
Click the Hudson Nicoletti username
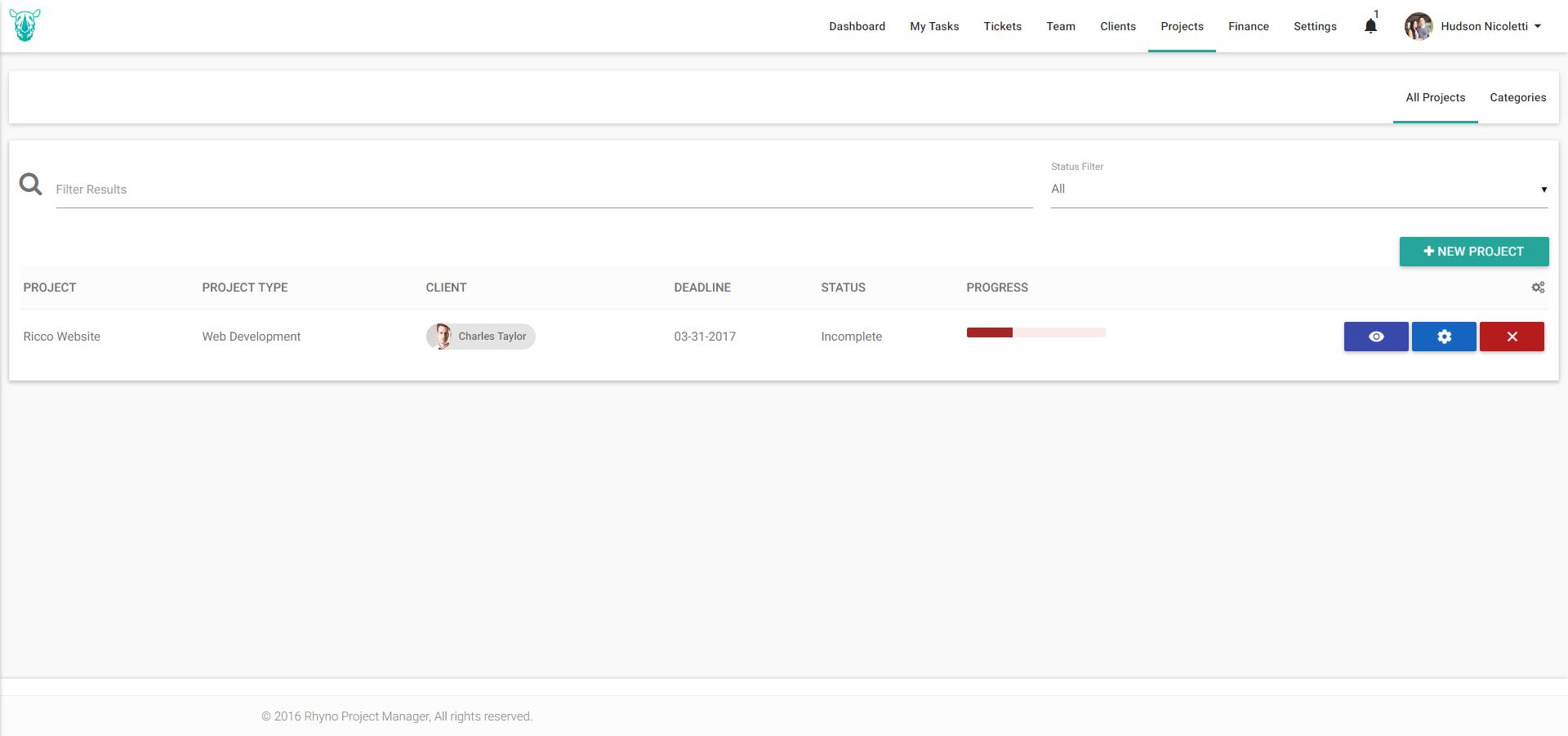1484,26
